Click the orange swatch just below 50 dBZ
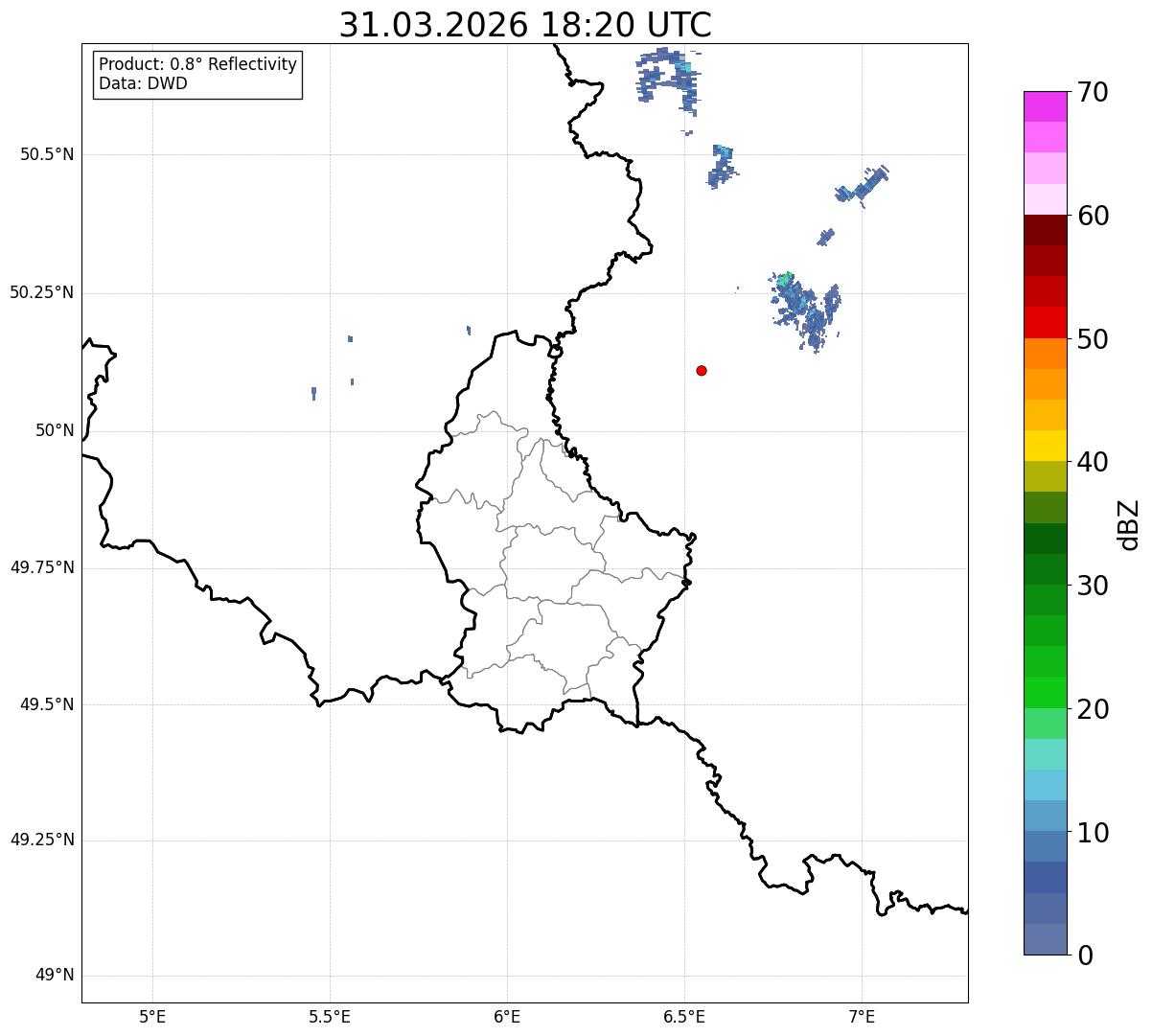 (1045, 354)
